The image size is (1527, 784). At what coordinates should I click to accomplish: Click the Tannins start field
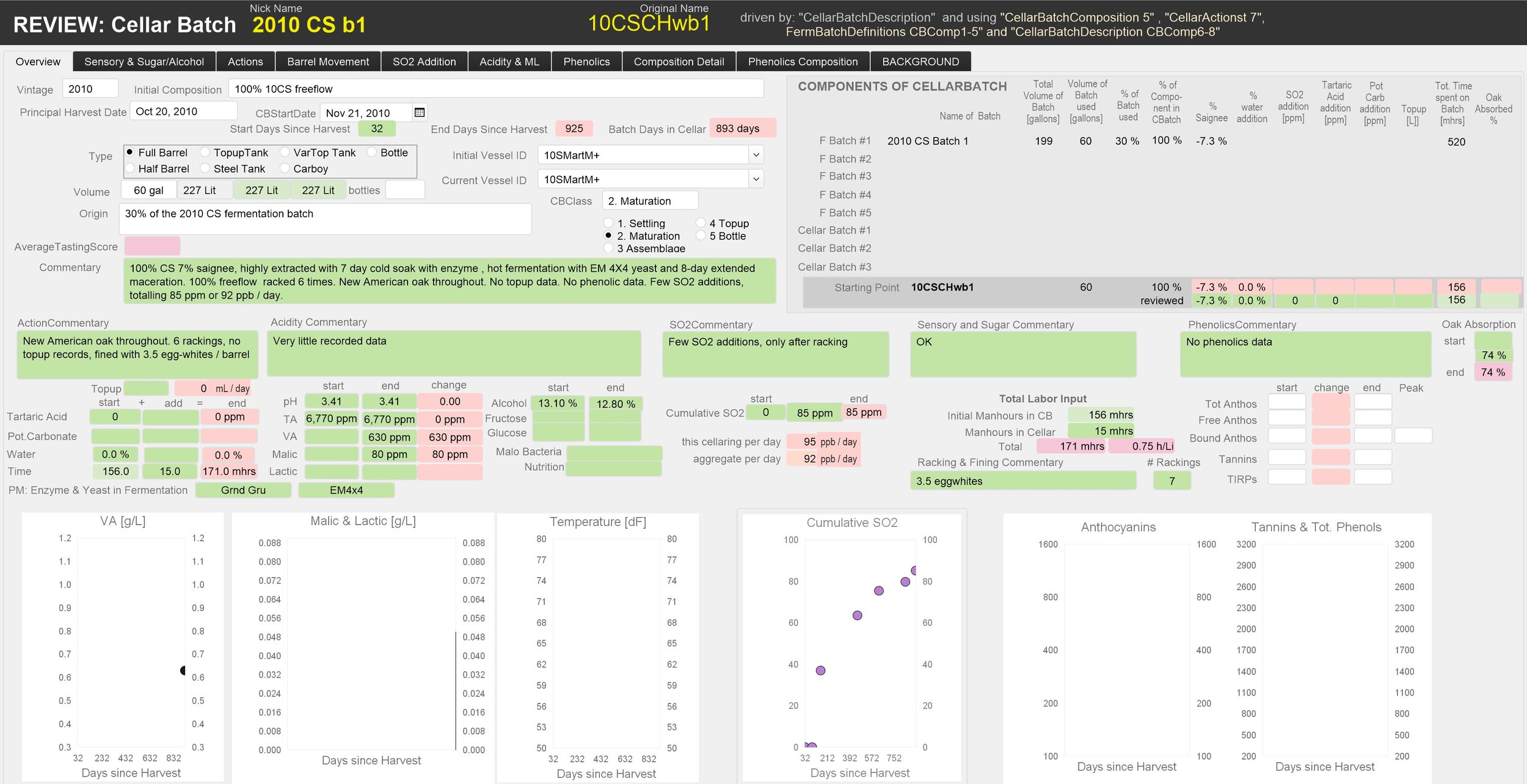pos(1287,457)
